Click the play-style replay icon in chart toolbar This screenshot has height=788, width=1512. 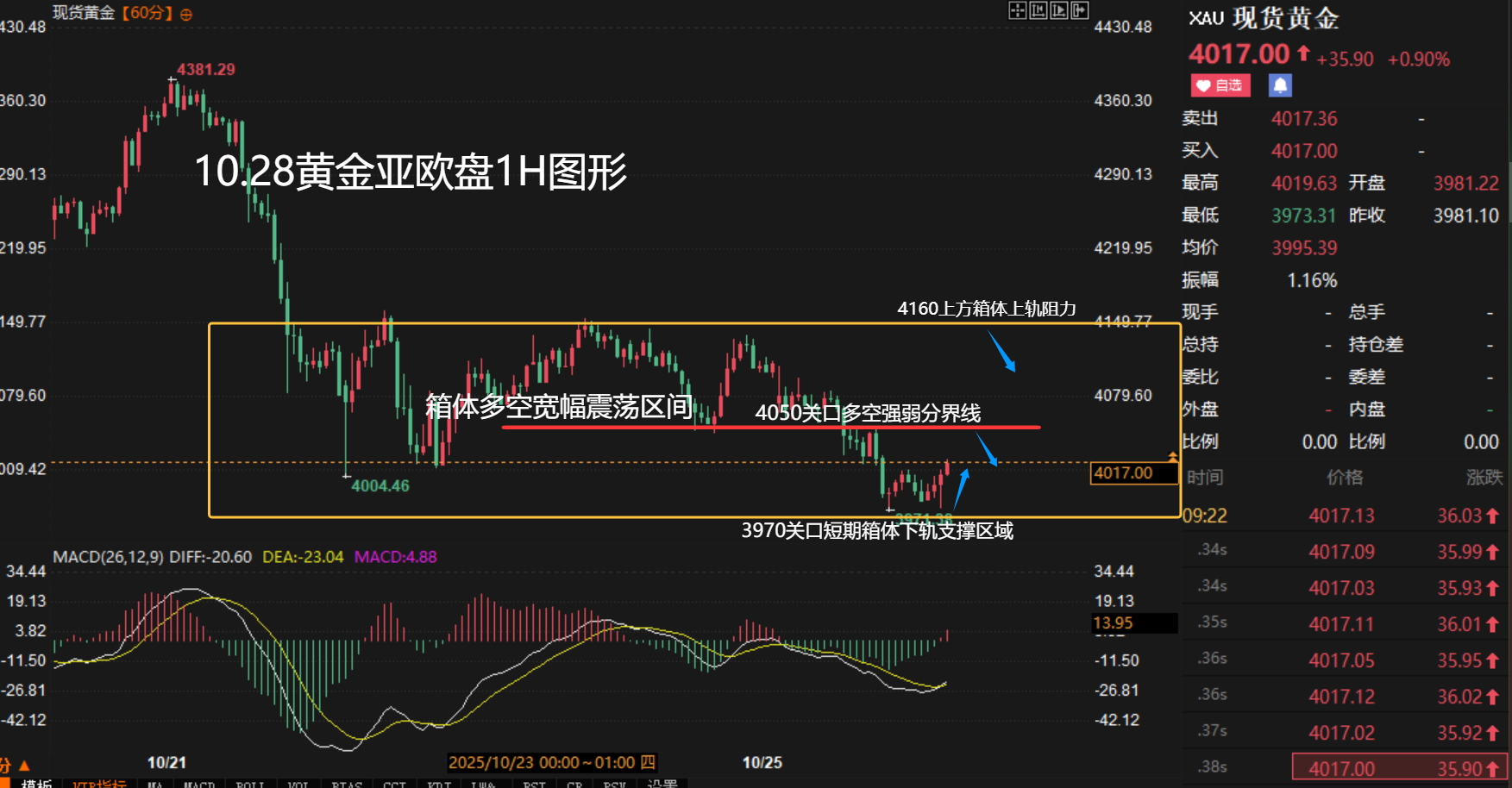[1059, 10]
